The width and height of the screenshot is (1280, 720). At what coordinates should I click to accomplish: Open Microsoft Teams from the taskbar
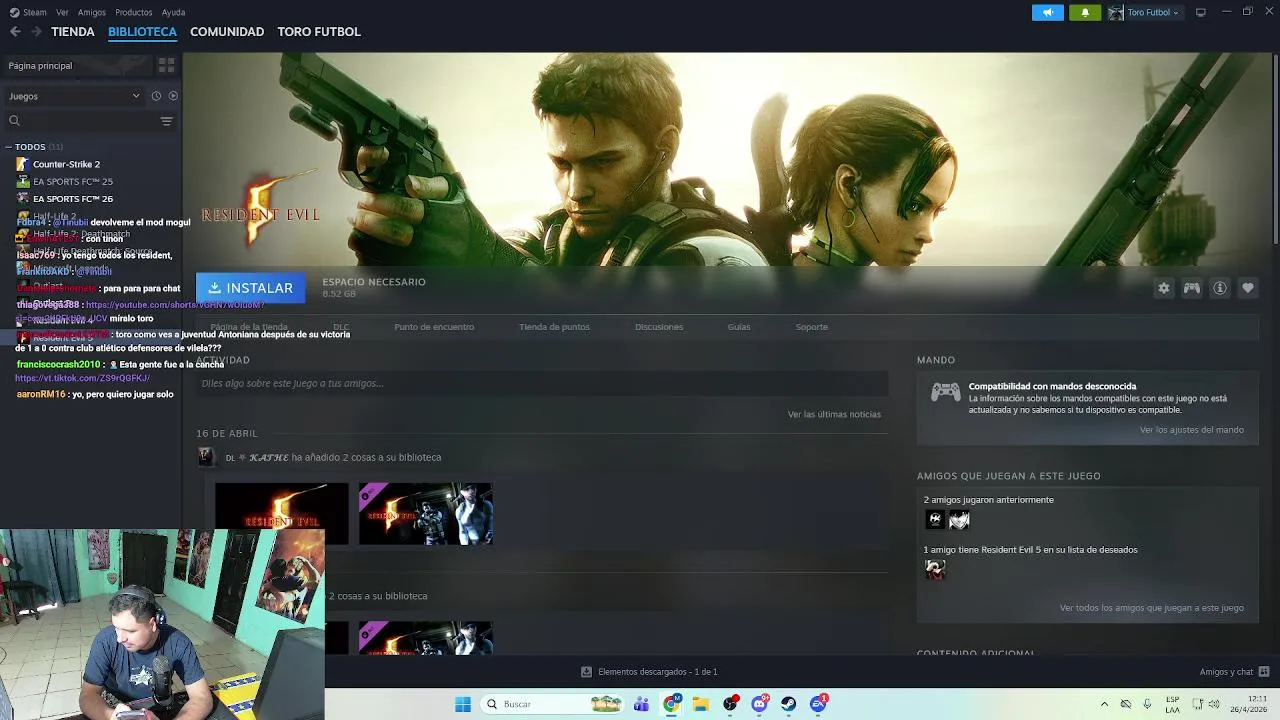pyautogui.click(x=642, y=704)
